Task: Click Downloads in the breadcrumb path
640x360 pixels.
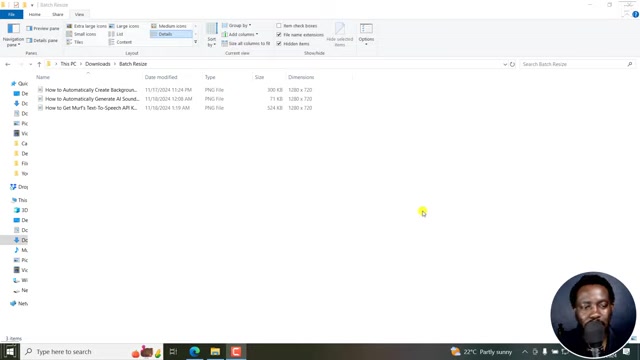Action: pyautogui.click(x=98, y=64)
